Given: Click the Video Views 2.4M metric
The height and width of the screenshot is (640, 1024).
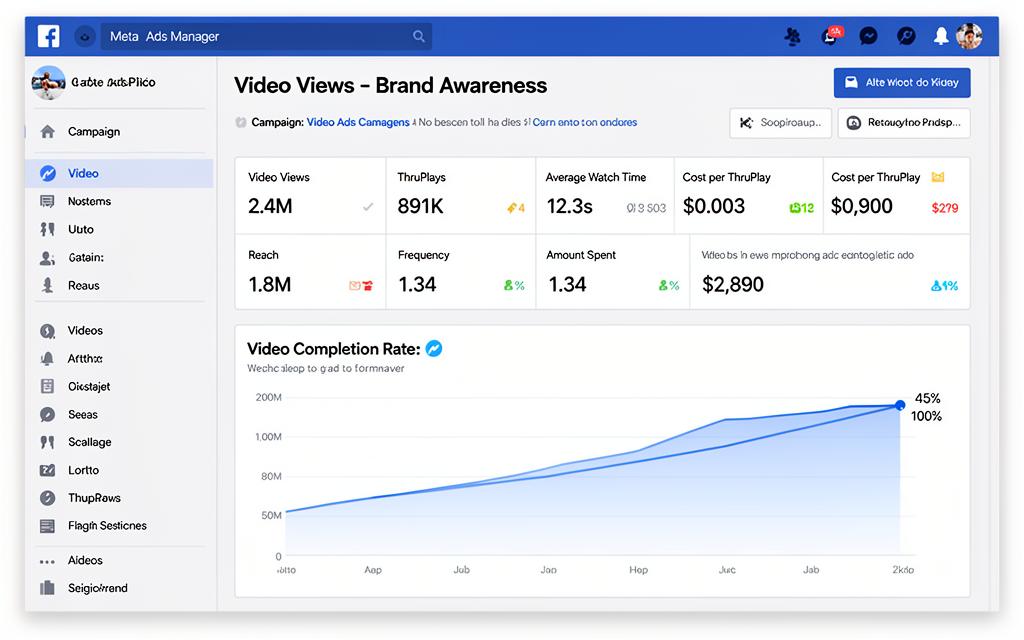Looking at the screenshot, I should tap(270, 206).
